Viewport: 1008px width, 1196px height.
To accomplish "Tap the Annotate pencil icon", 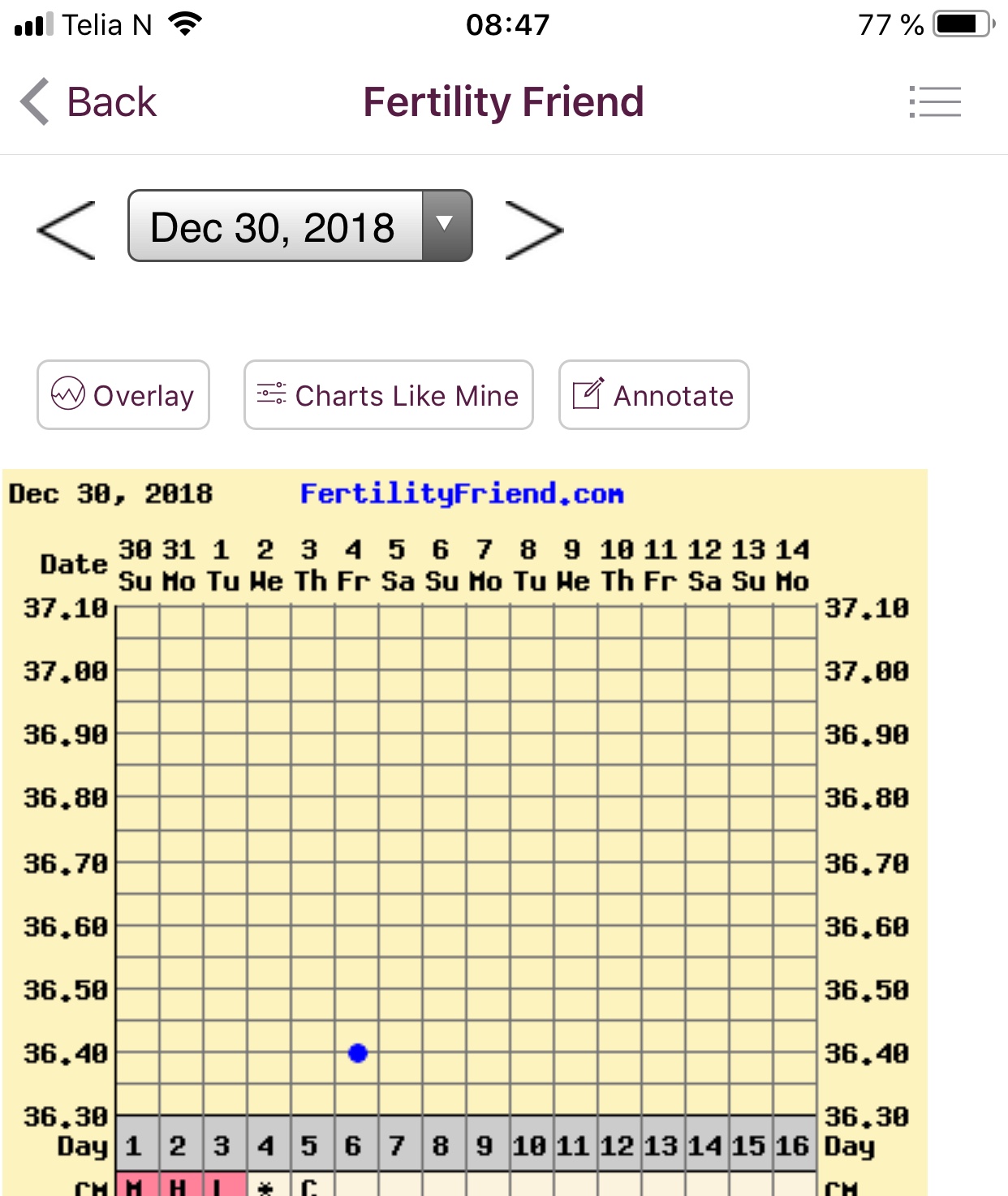I will coord(588,394).
